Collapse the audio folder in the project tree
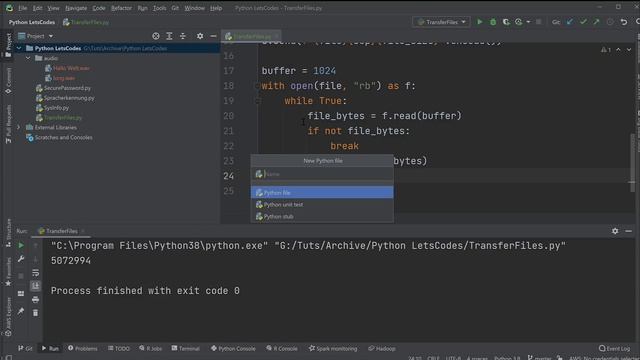Viewport: 640px width, 360px height. pyautogui.click(x=28, y=58)
